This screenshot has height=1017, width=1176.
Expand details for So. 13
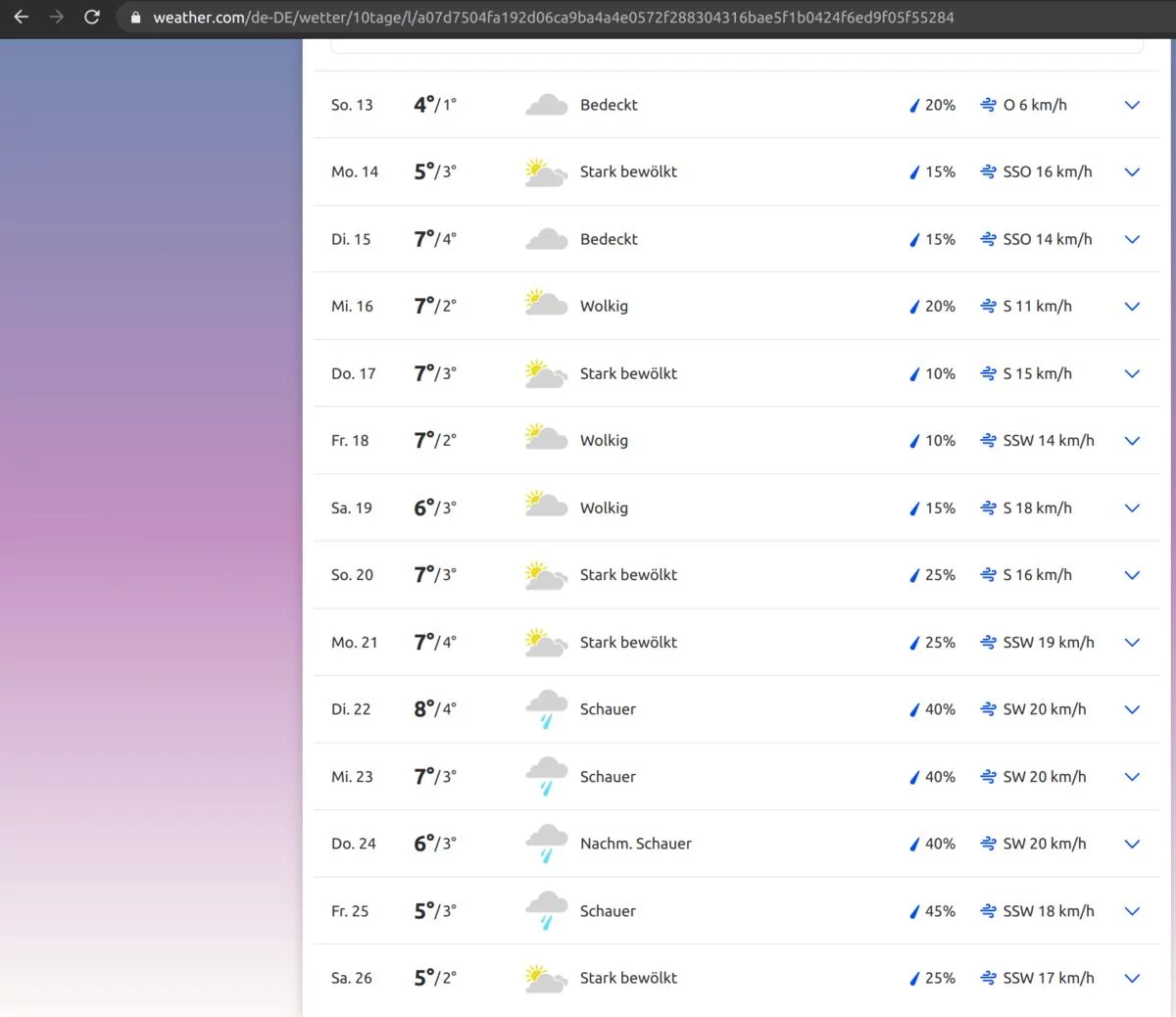pyautogui.click(x=1132, y=105)
